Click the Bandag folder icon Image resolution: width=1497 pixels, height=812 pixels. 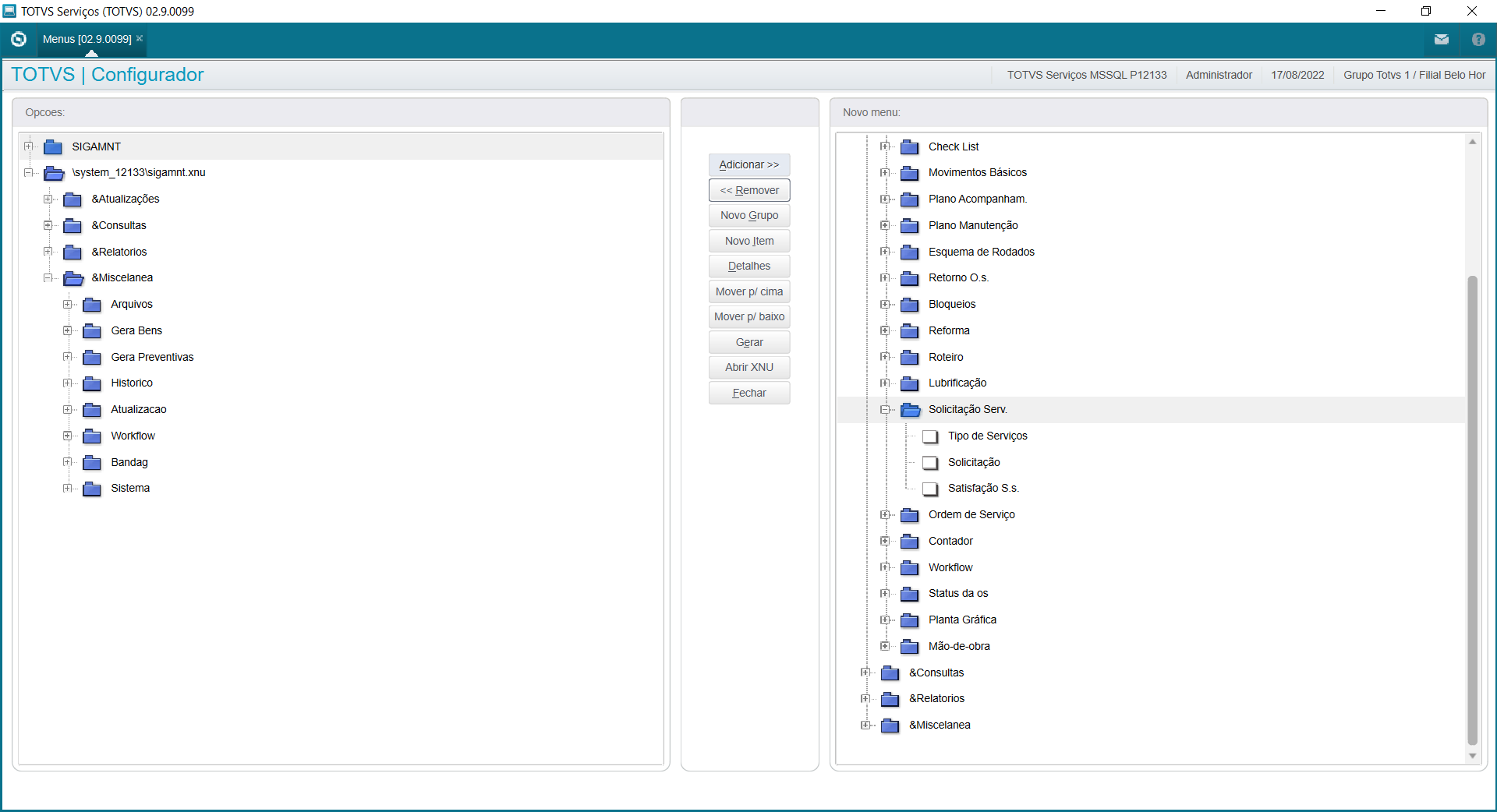click(92, 463)
